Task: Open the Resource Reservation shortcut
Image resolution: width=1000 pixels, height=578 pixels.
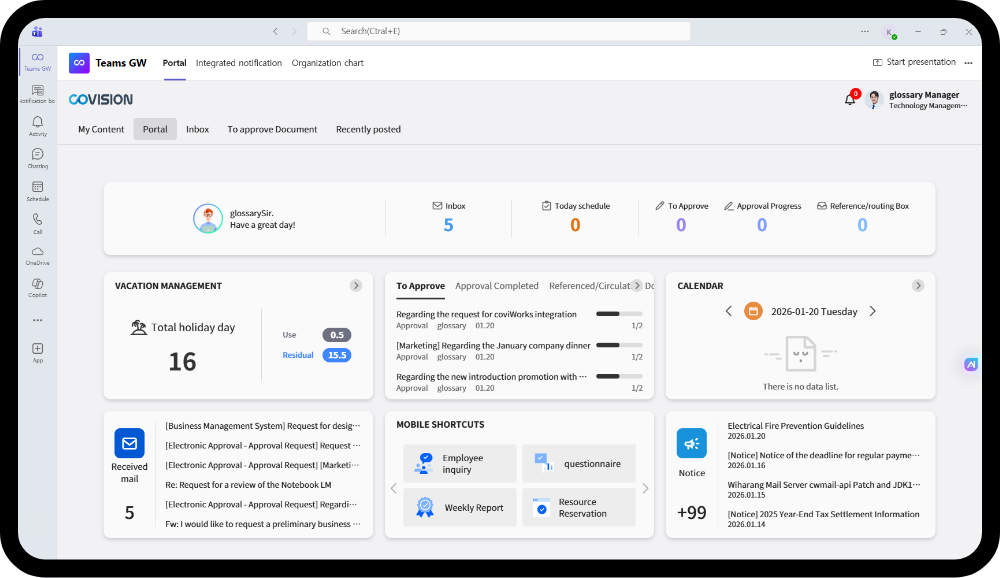Action: 579,508
